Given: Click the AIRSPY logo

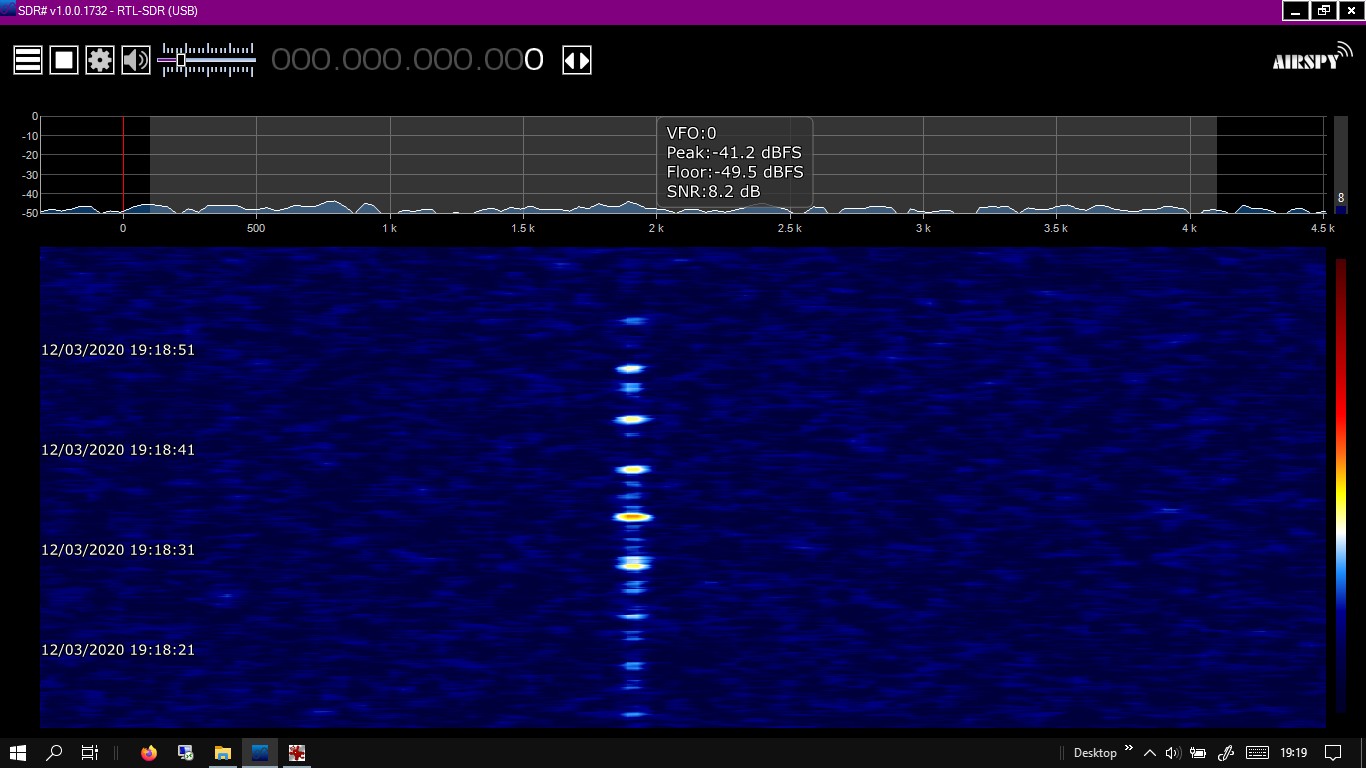Looking at the screenshot, I should click(1312, 57).
